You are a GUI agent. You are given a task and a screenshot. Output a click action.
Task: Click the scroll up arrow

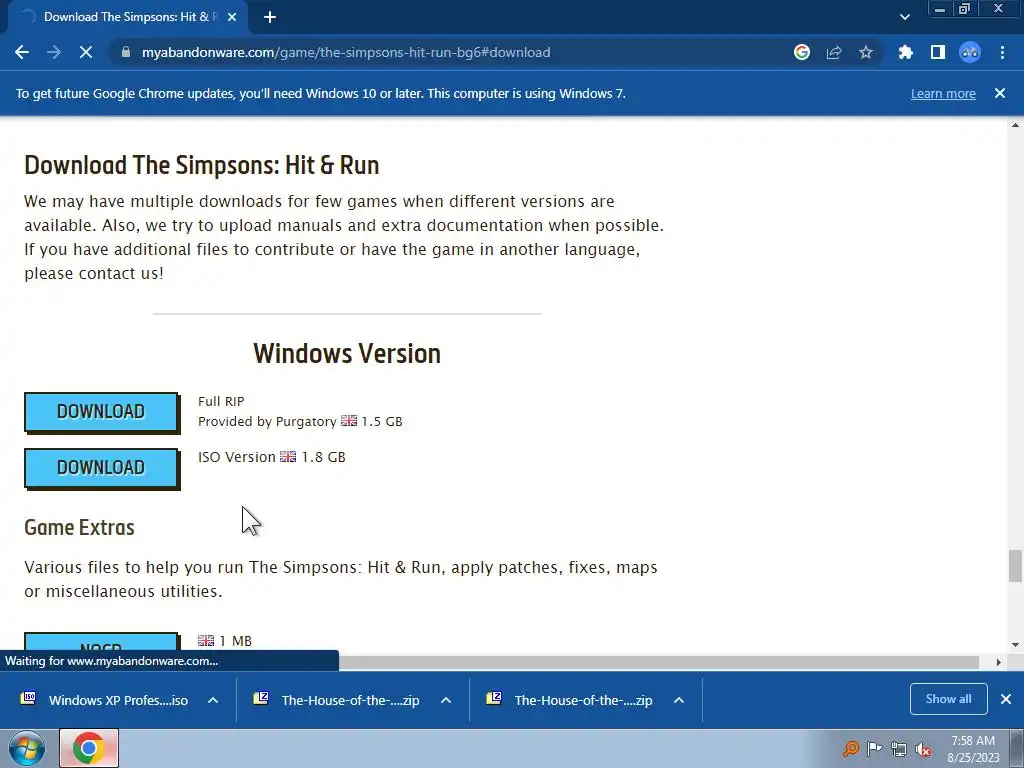tap(1015, 125)
